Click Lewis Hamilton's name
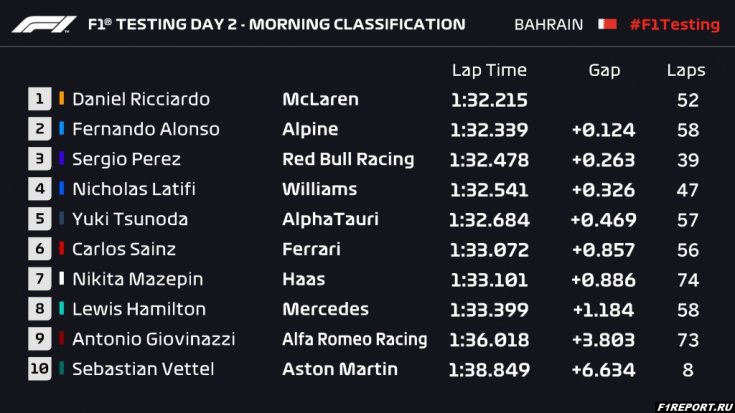The height and width of the screenshot is (413, 735). [x=139, y=309]
